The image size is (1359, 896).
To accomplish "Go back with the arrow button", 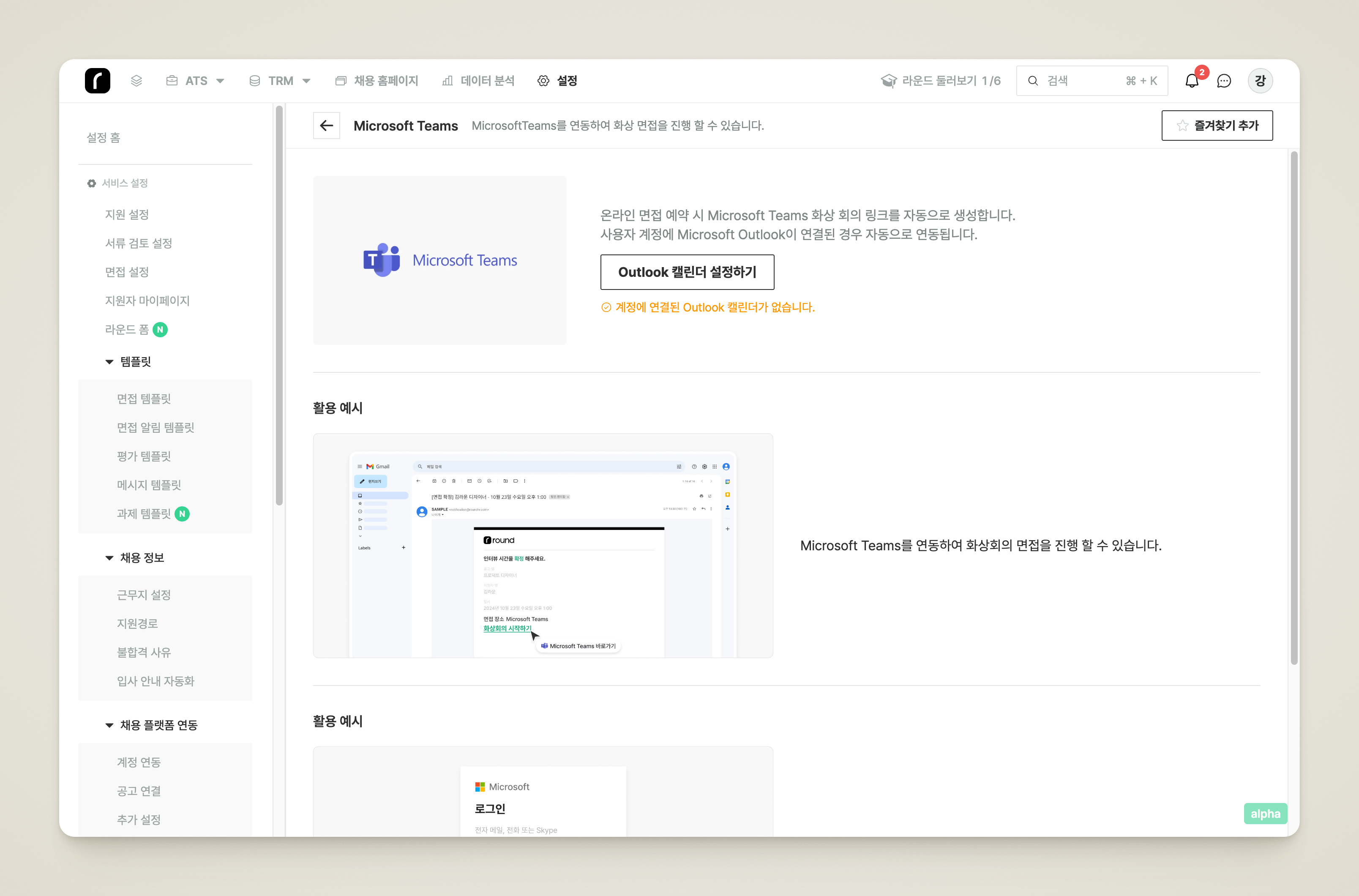I will pos(327,125).
